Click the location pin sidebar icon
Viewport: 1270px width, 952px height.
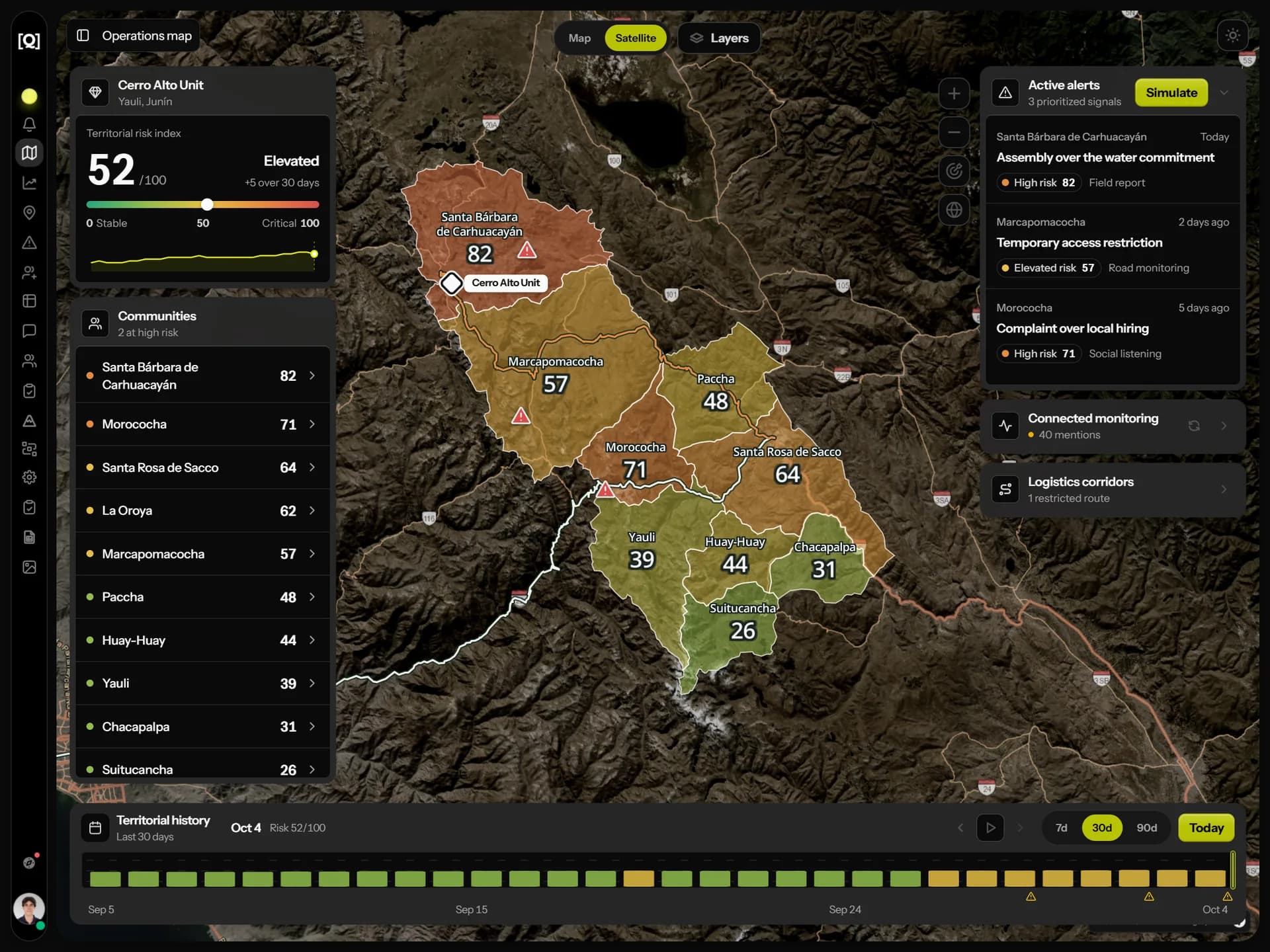29,212
